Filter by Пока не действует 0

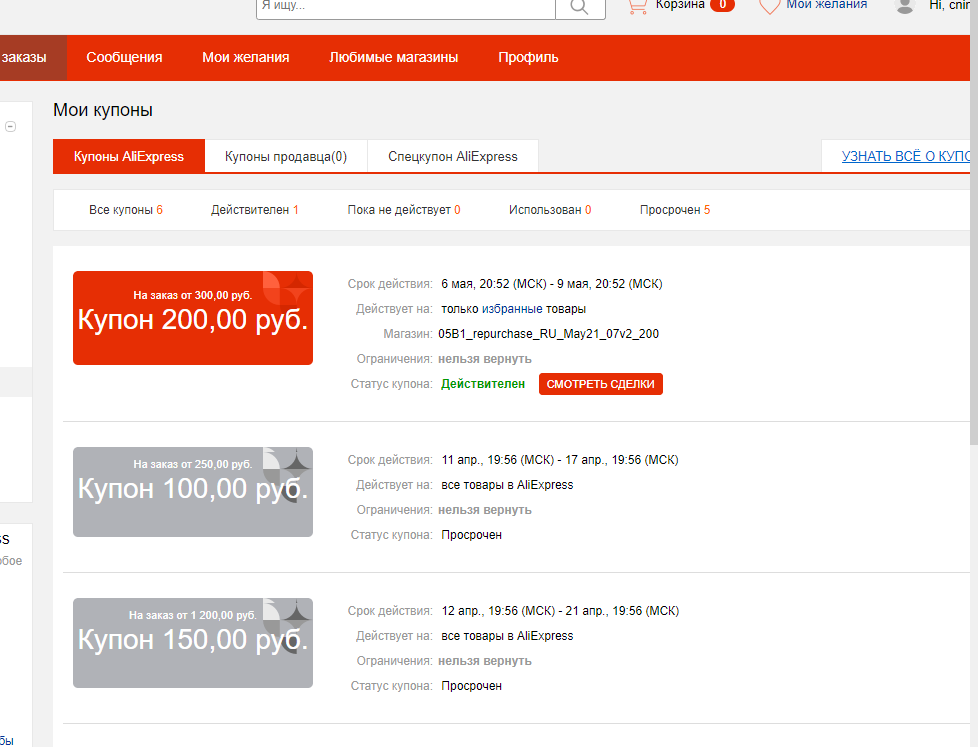[404, 210]
